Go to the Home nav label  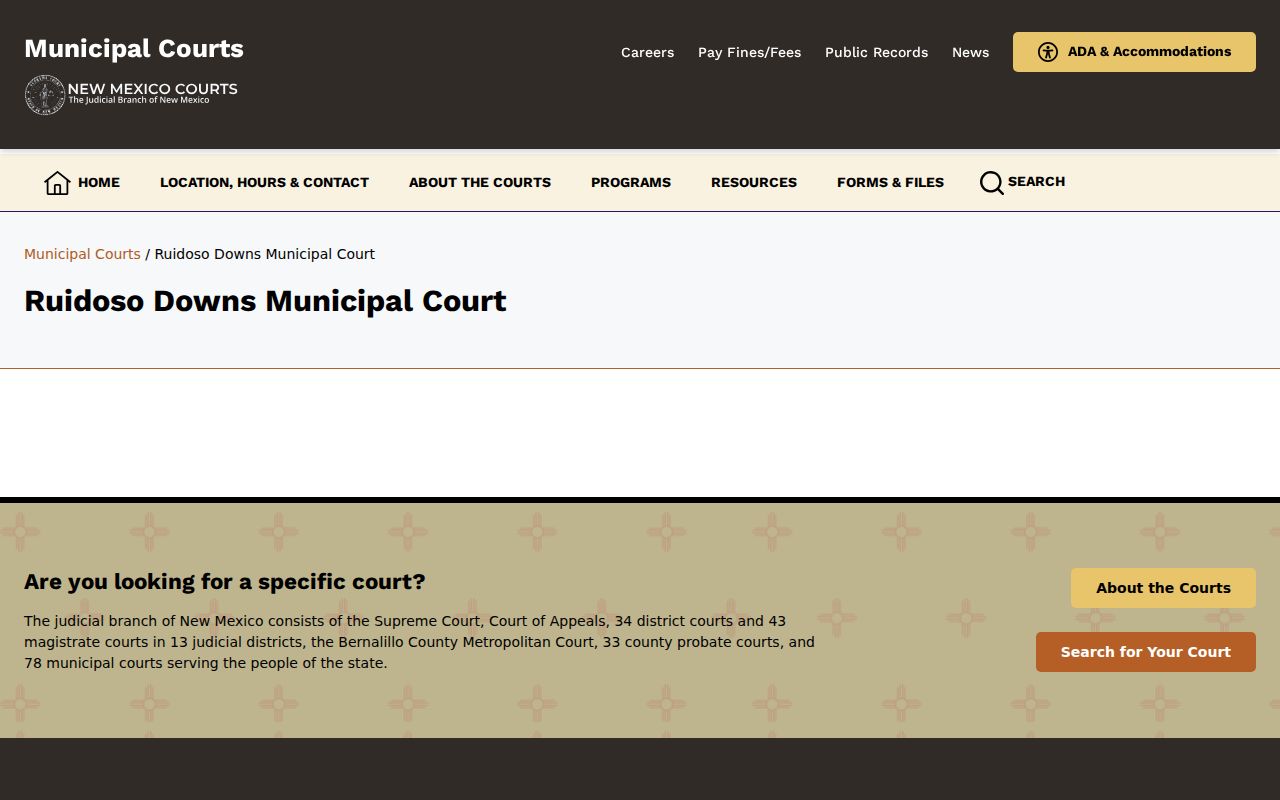click(99, 182)
